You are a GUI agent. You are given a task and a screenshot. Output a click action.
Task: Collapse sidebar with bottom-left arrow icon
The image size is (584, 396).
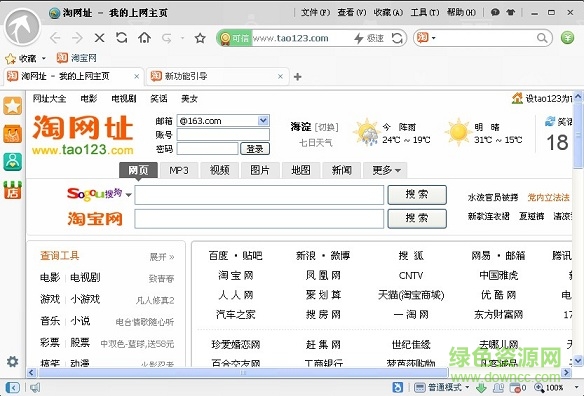pyautogui.click(x=12, y=387)
